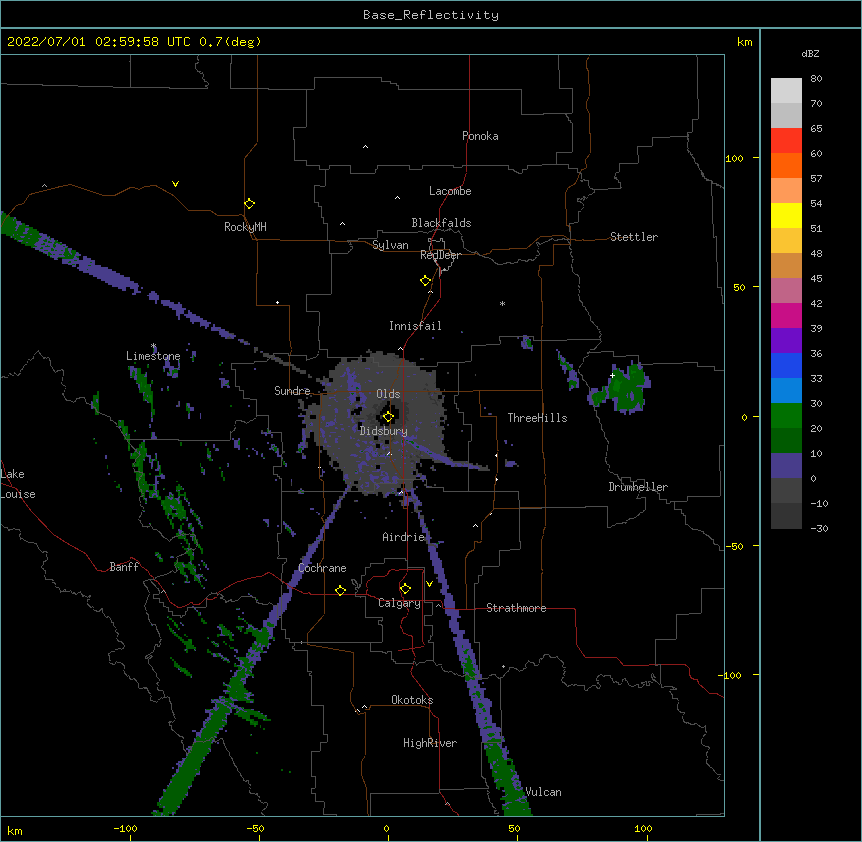The height and width of the screenshot is (842, 862).
Task: Click the yellow diamond marker south of RedDeer
Action: (425, 281)
